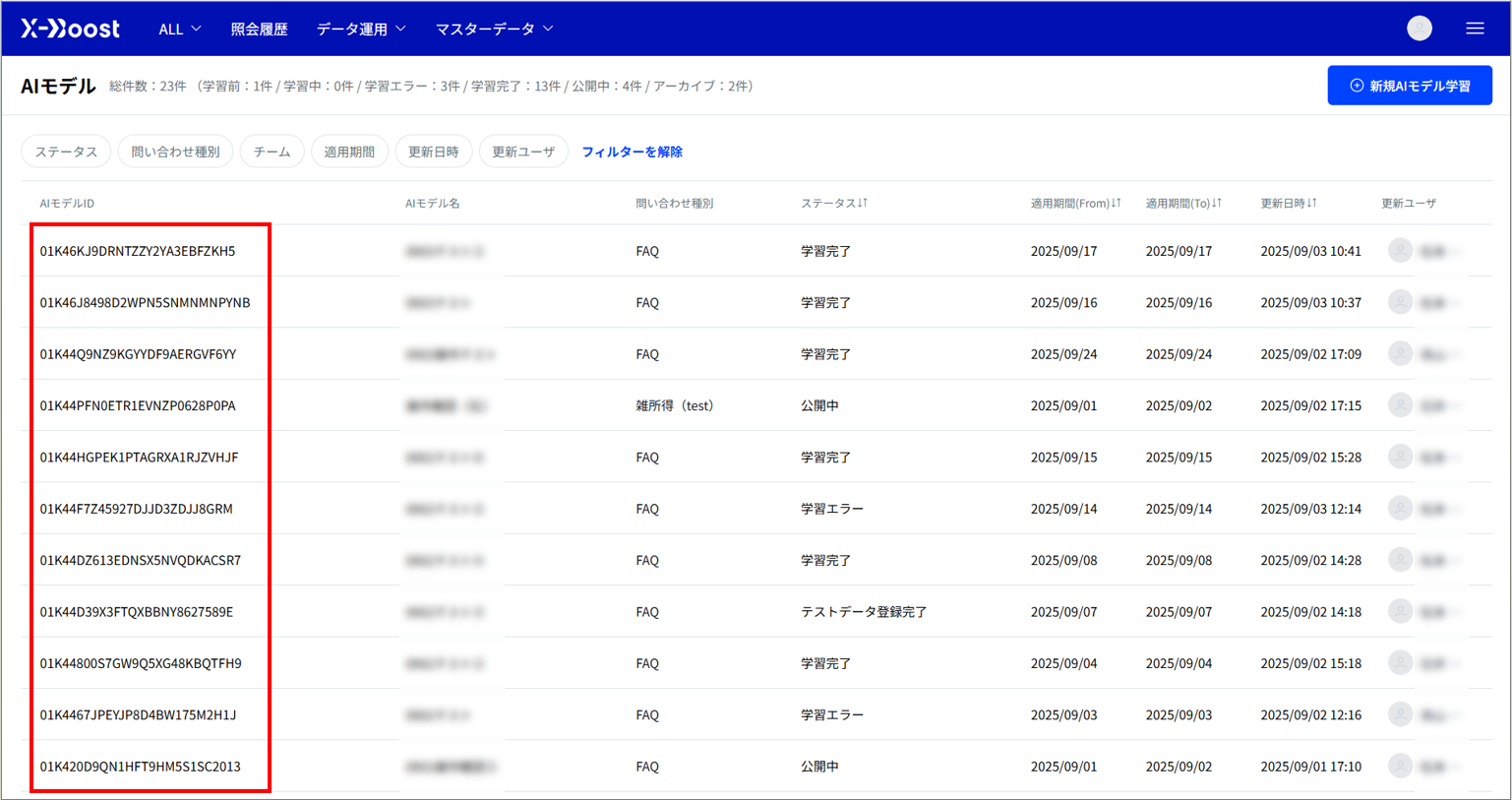Click user avatar in row 01K44F7Z45927DJJD3ZDJJ8GRM
1512x800 pixels.
tap(1400, 509)
